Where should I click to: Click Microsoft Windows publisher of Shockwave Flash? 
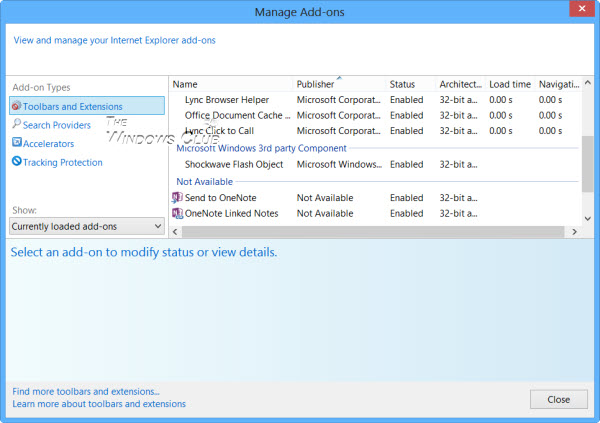pyautogui.click(x=339, y=164)
